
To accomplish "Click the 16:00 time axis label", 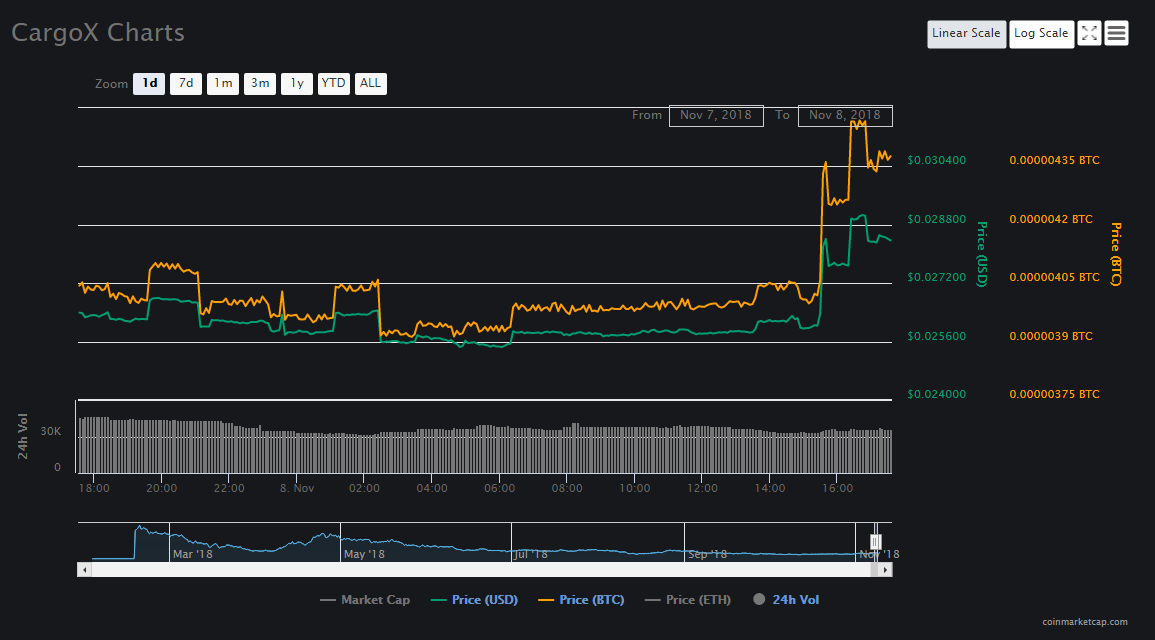I will [x=838, y=488].
